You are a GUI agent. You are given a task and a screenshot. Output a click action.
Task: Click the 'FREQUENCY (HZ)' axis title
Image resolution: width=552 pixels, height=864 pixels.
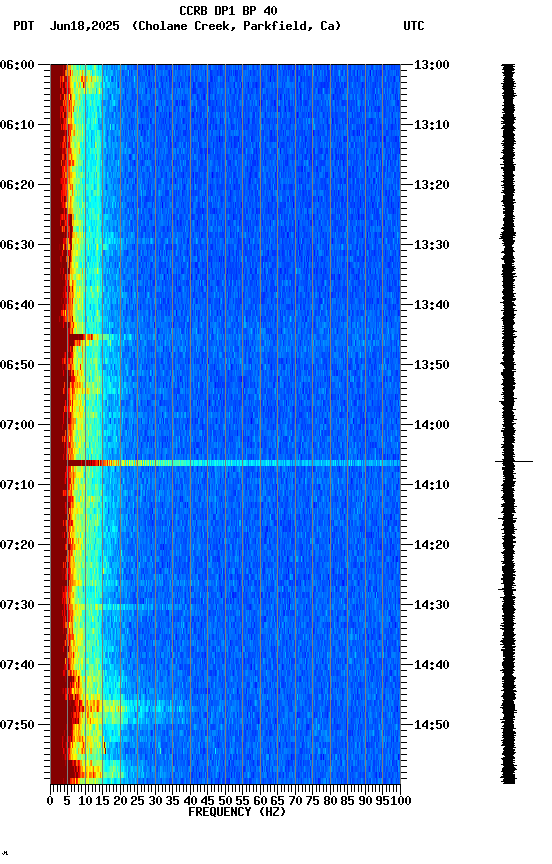237,812
